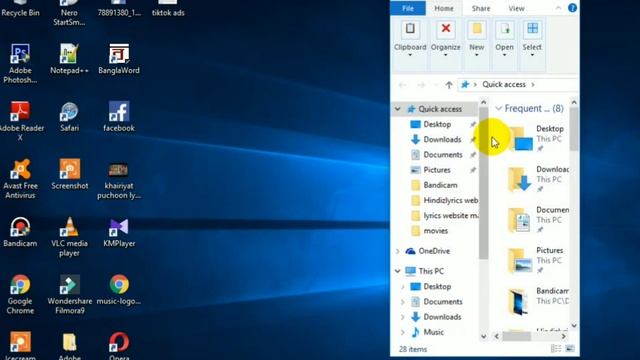
Task: Click the content pane horizontal scrollbar
Action: (x=516, y=336)
